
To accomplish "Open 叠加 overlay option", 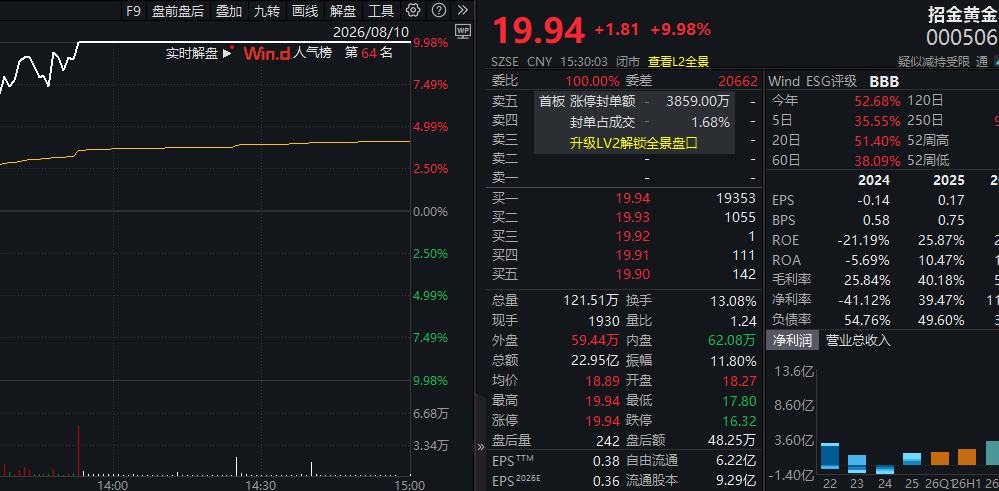I will click(x=229, y=10).
